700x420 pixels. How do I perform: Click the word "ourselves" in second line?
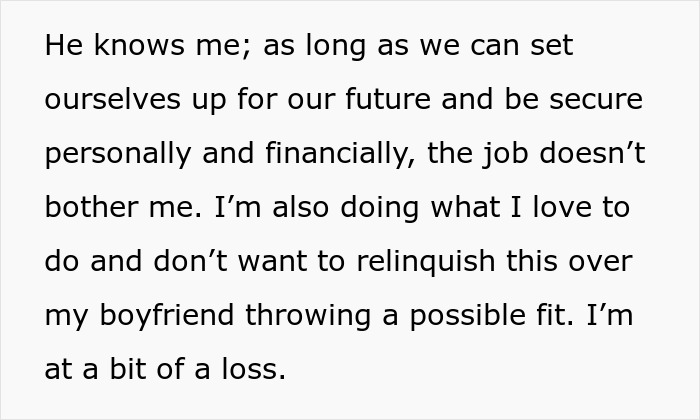[112, 99]
